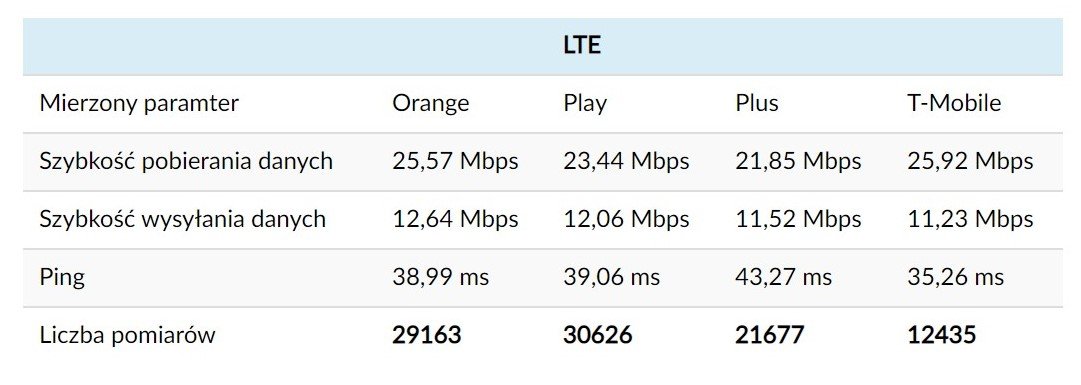
Task: Click T-Mobile ping value 35,26 ms
Action: point(956,277)
